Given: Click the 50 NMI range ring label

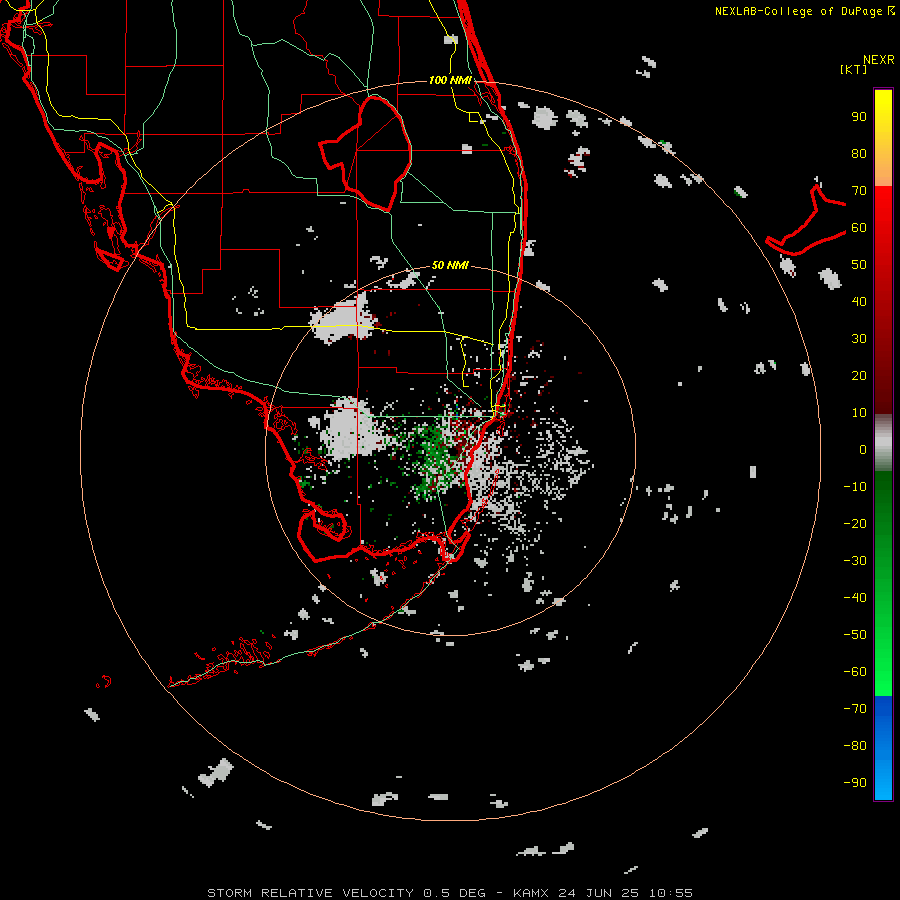Looking at the screenshot, I should tap(450, 265).
